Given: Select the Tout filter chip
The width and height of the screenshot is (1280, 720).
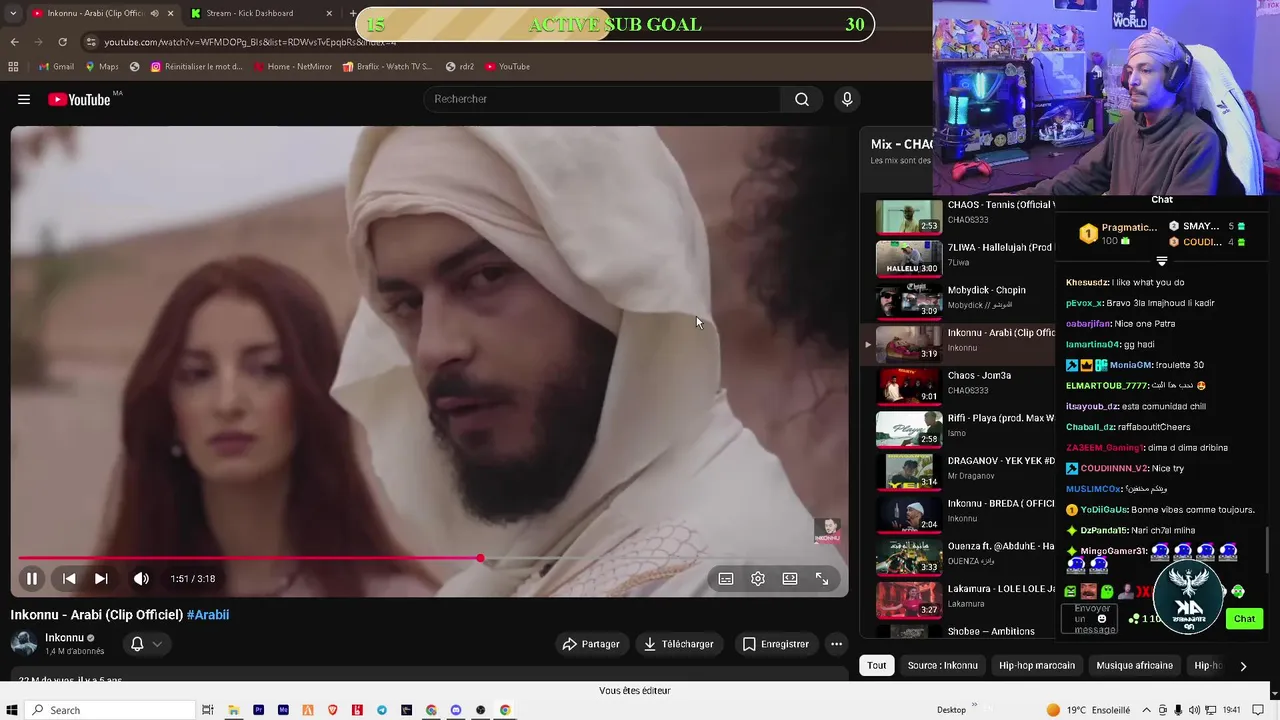Looking at the screenshot, I should pos(877,665).
